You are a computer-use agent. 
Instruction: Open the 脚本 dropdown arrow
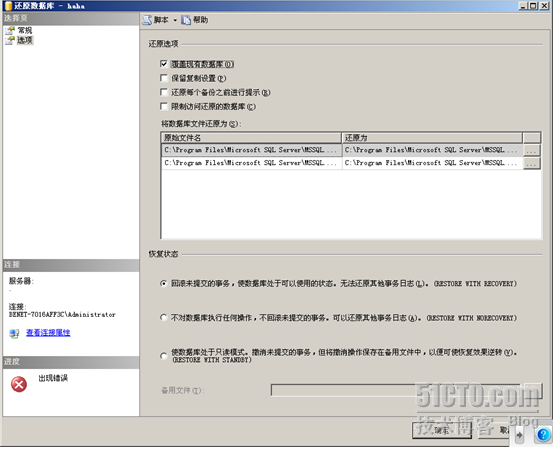(x=175, y=20)
